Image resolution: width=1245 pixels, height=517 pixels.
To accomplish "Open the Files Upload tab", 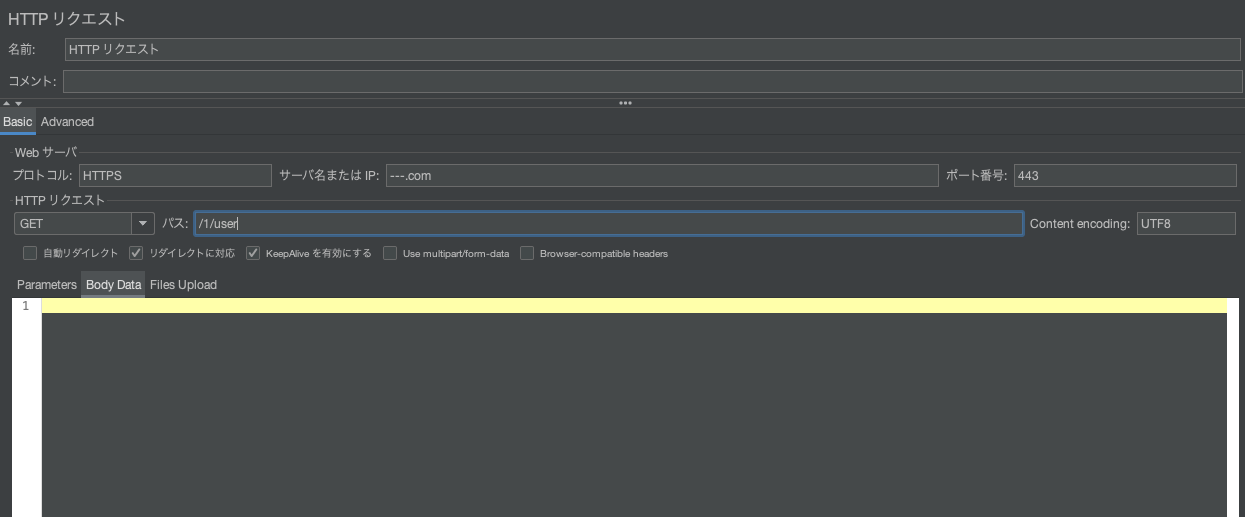I will click(x=183, y=285).
